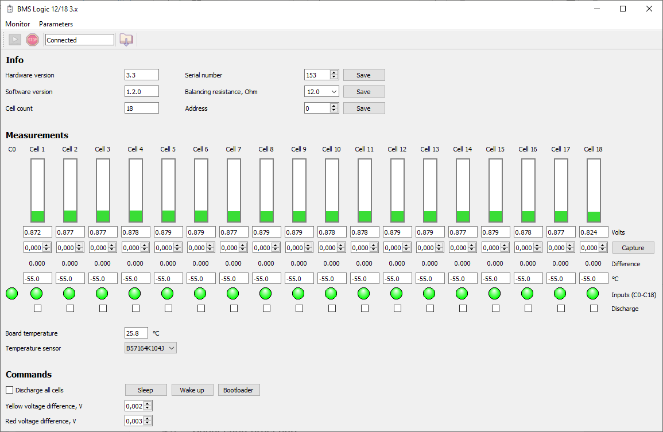The height and width of the screenshot is (432, 663).
Task: Click the Cell 14 green input indicator
Action: [462, 293]
